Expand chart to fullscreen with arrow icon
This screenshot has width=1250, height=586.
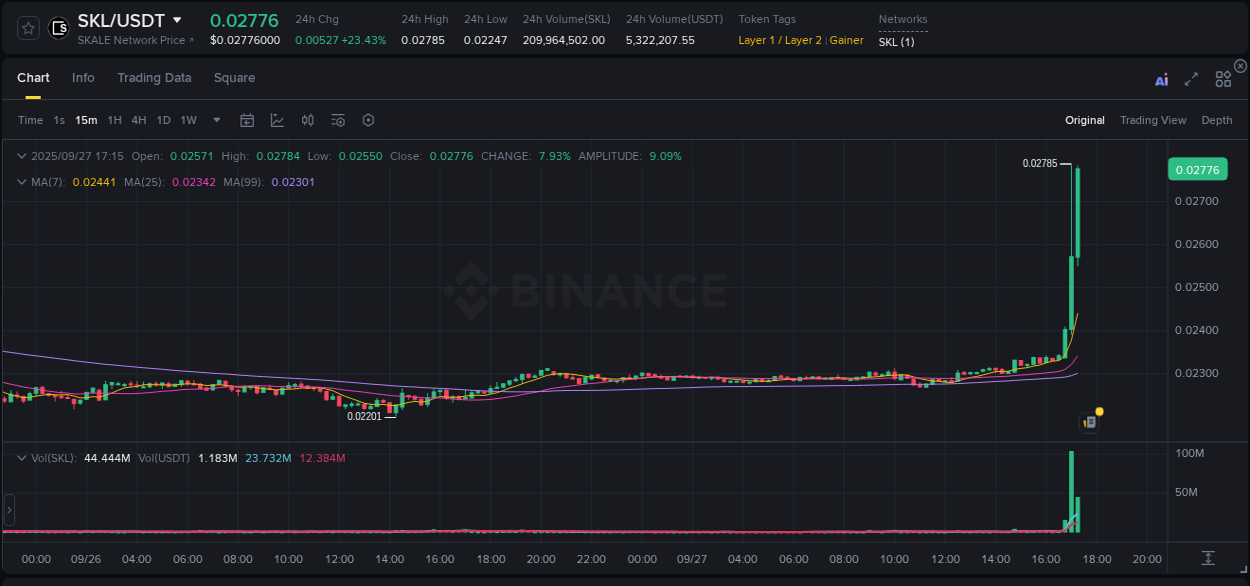[x=1191, y=79]
